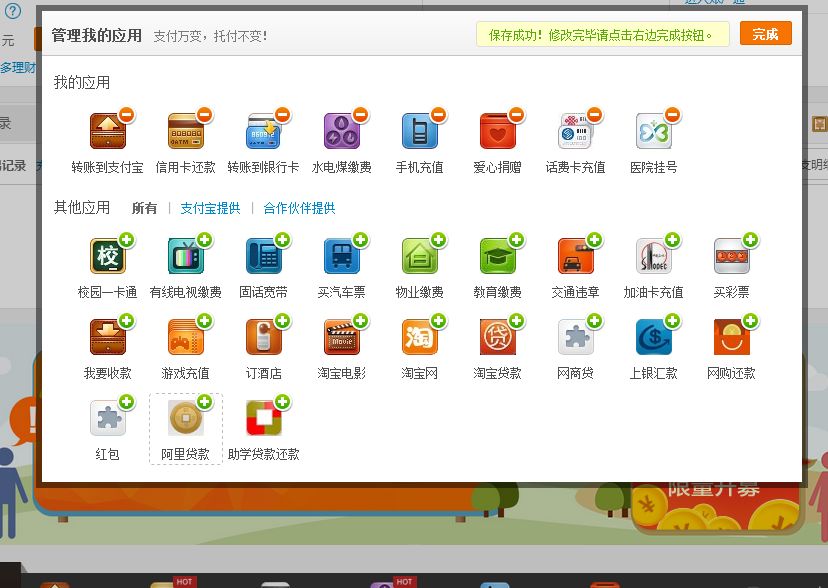Click the 手机充值 label
This screenshot has height=588, width=828.
tap(420, 167)
